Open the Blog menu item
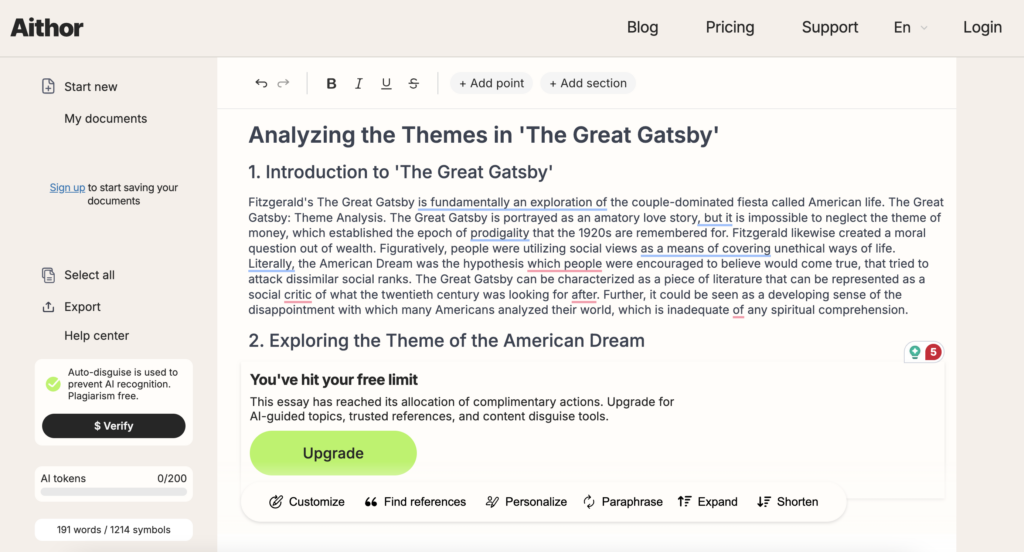Screen dimensions: 1024x552 (x=642, y=28)
